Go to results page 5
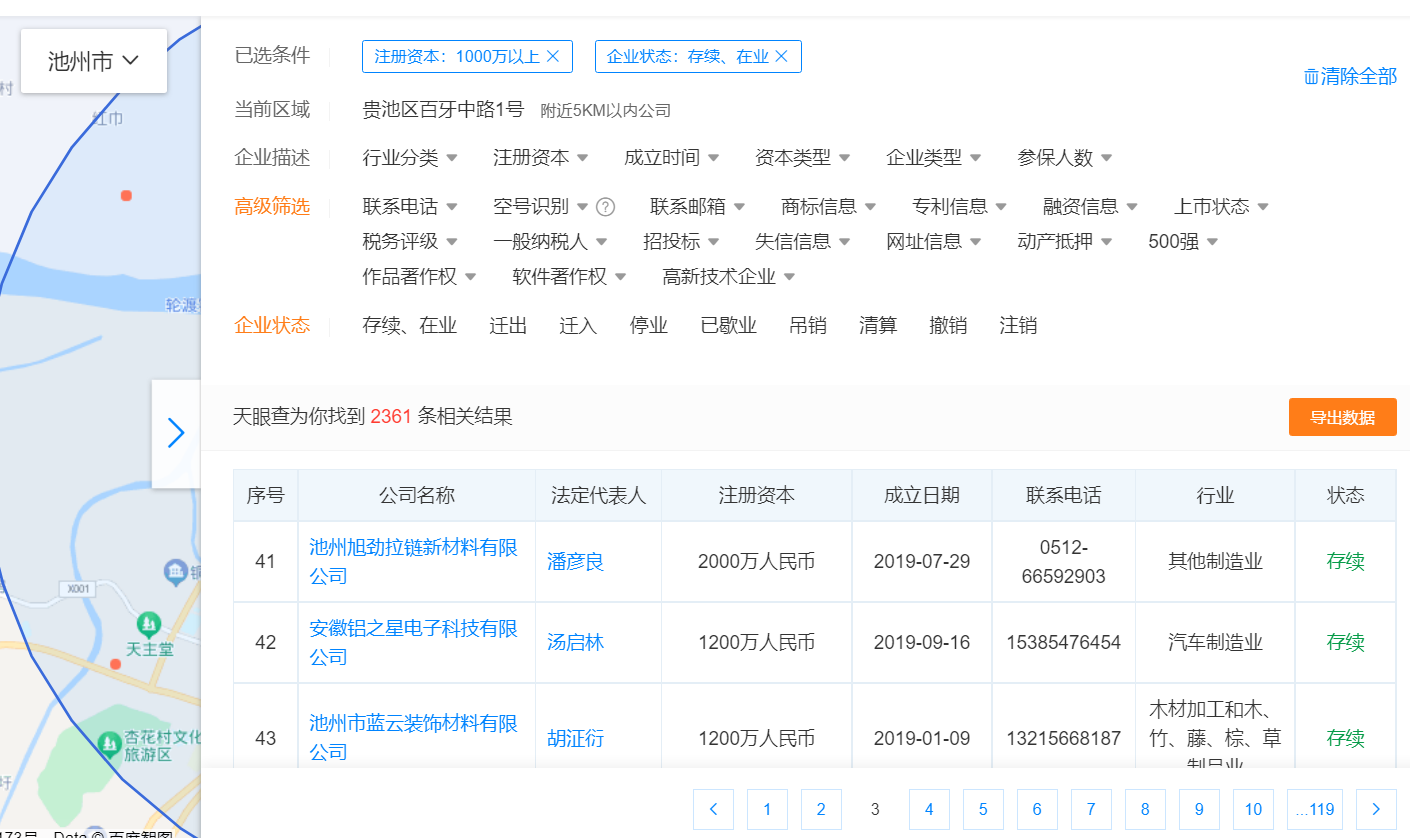The height and width of the screenshot is (838, 1410). click(983, 809)
